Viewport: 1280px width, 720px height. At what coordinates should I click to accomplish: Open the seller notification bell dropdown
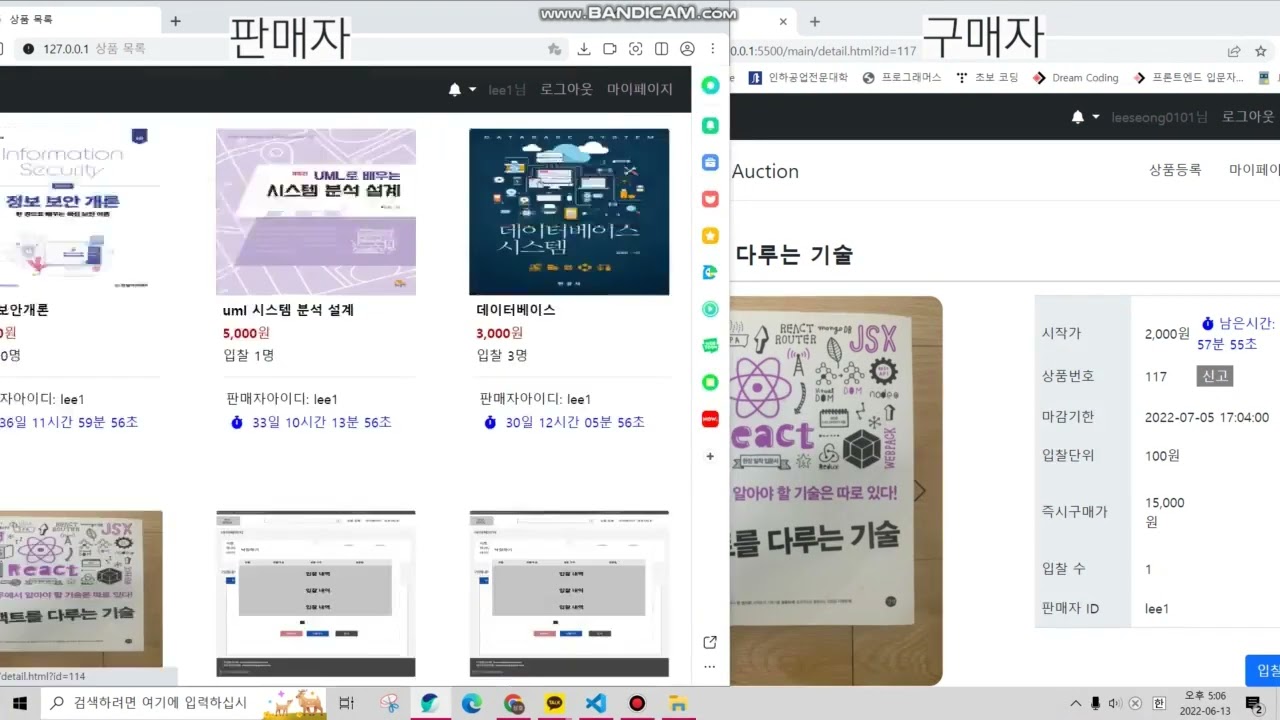[461, 90]
